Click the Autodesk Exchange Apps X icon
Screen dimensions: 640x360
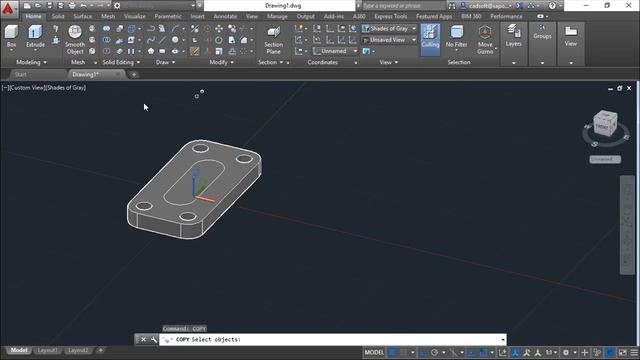[x=519, y=6]
